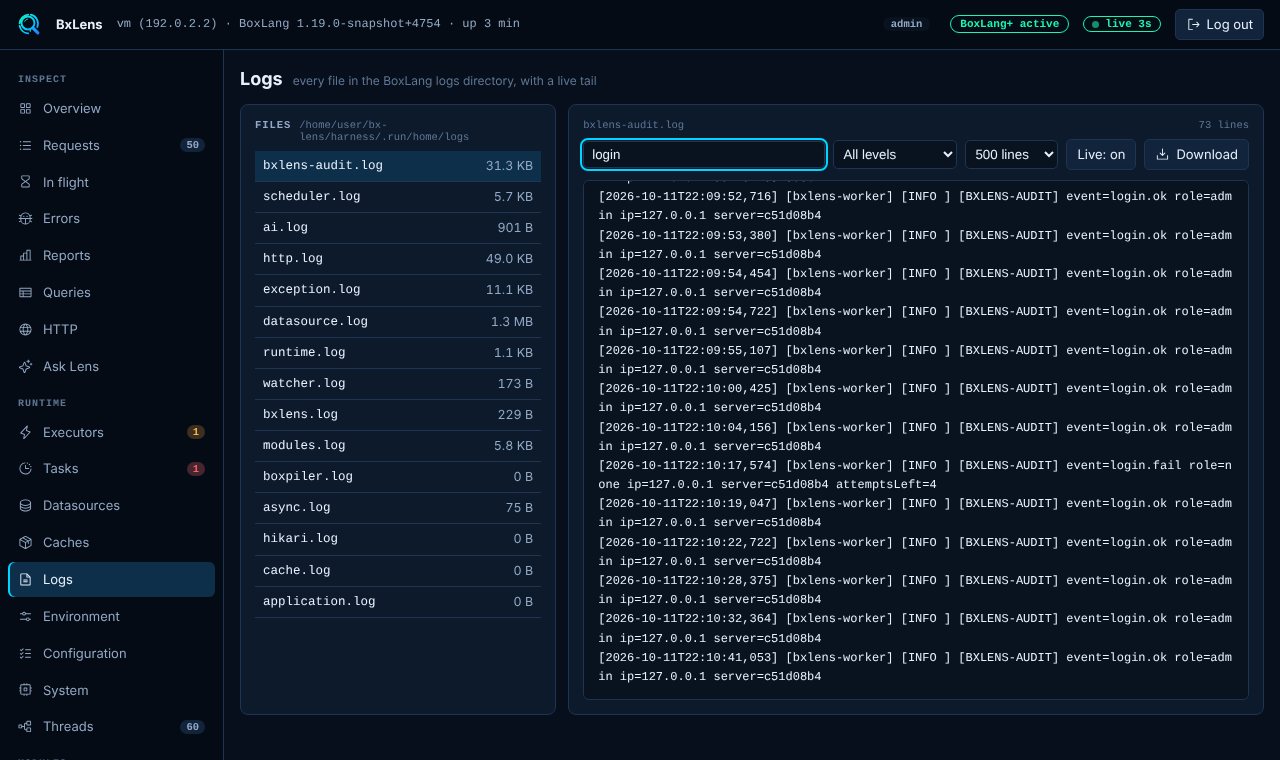The height and width of the screenshot is (760, 1280).
Task: Click the System chip icon
Action: [25, 690]
